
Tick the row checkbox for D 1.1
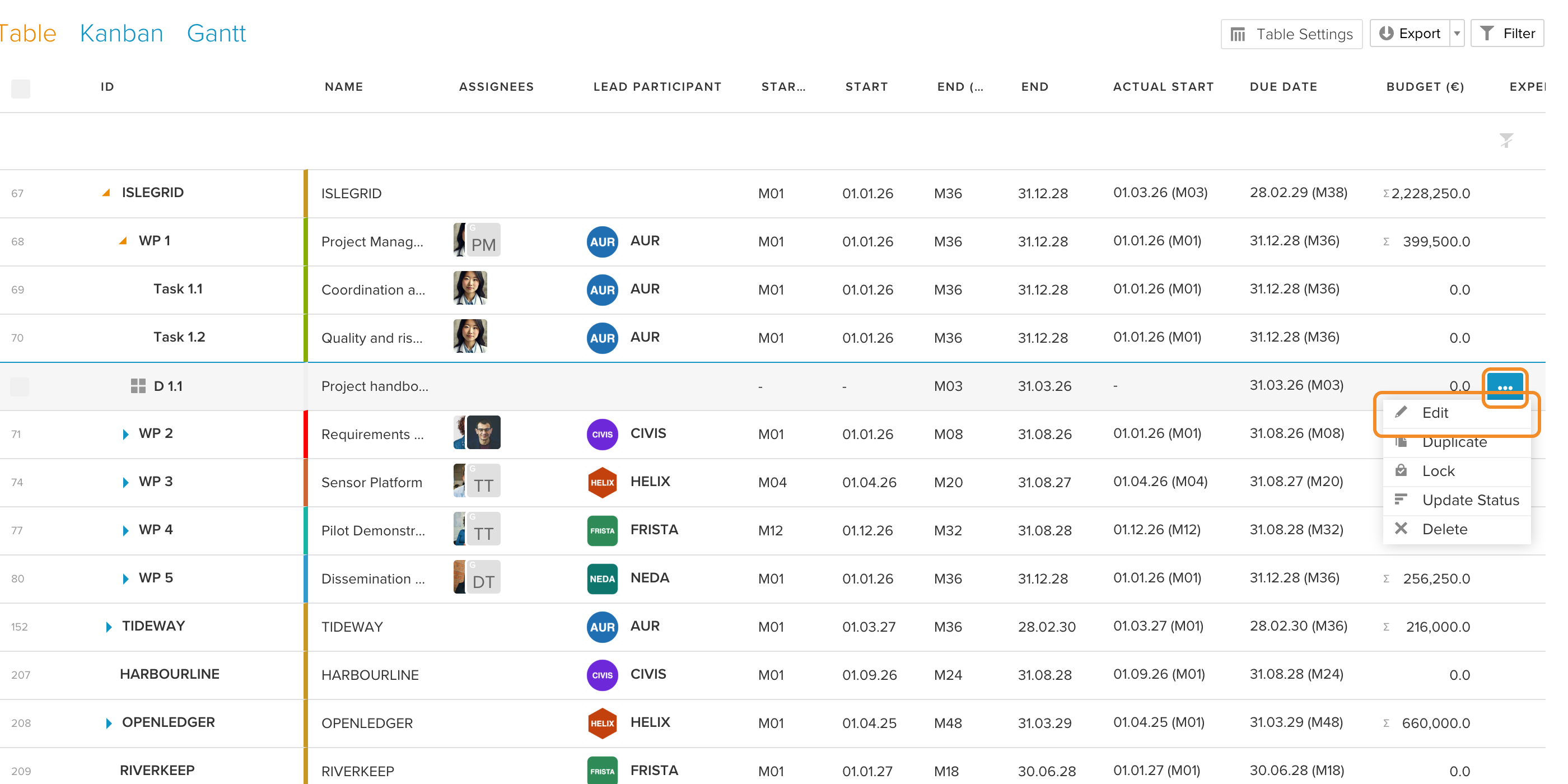point(20,386)
